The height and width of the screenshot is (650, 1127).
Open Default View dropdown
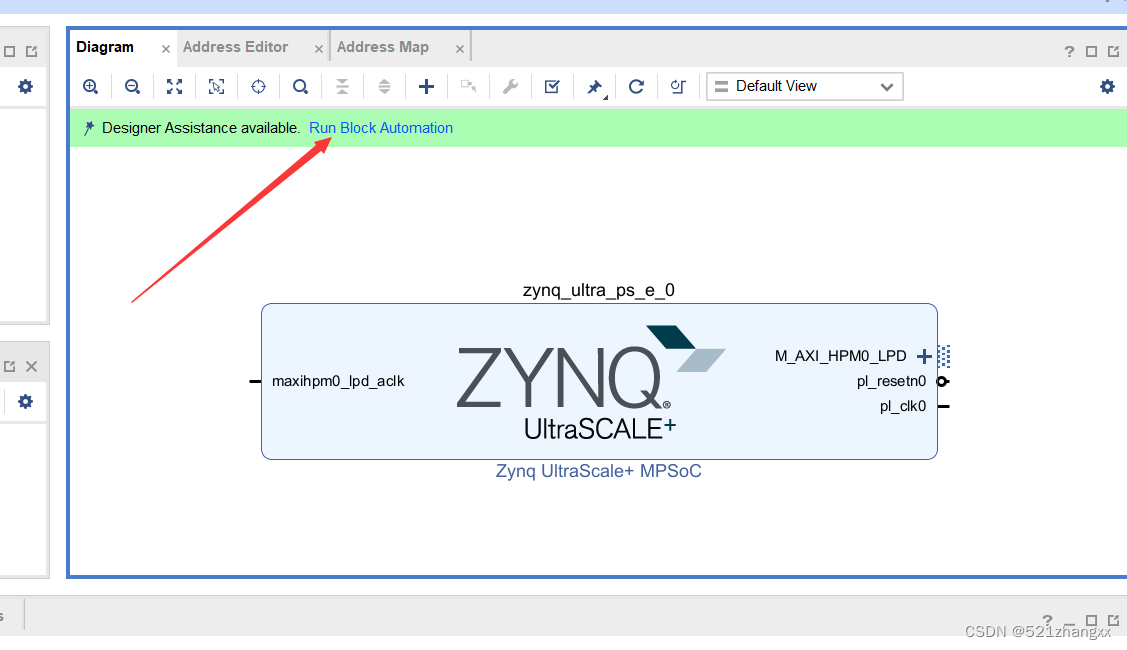click(x=804, y=86)
